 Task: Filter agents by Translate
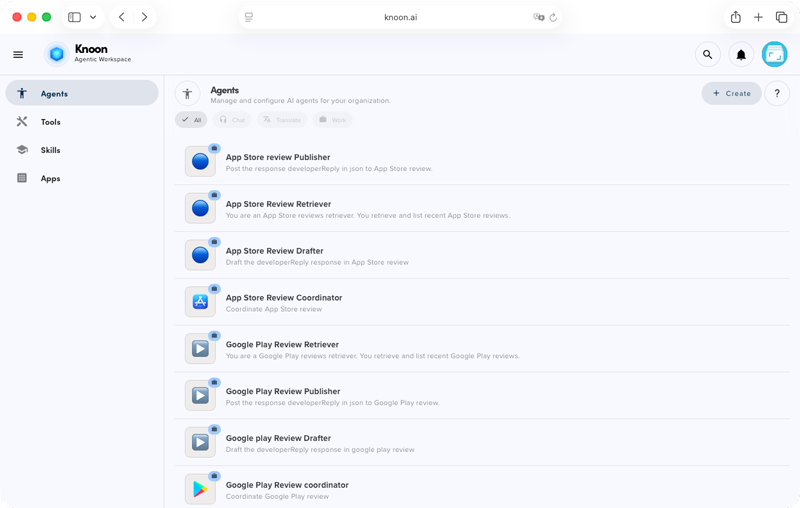[x=281, y=120]
